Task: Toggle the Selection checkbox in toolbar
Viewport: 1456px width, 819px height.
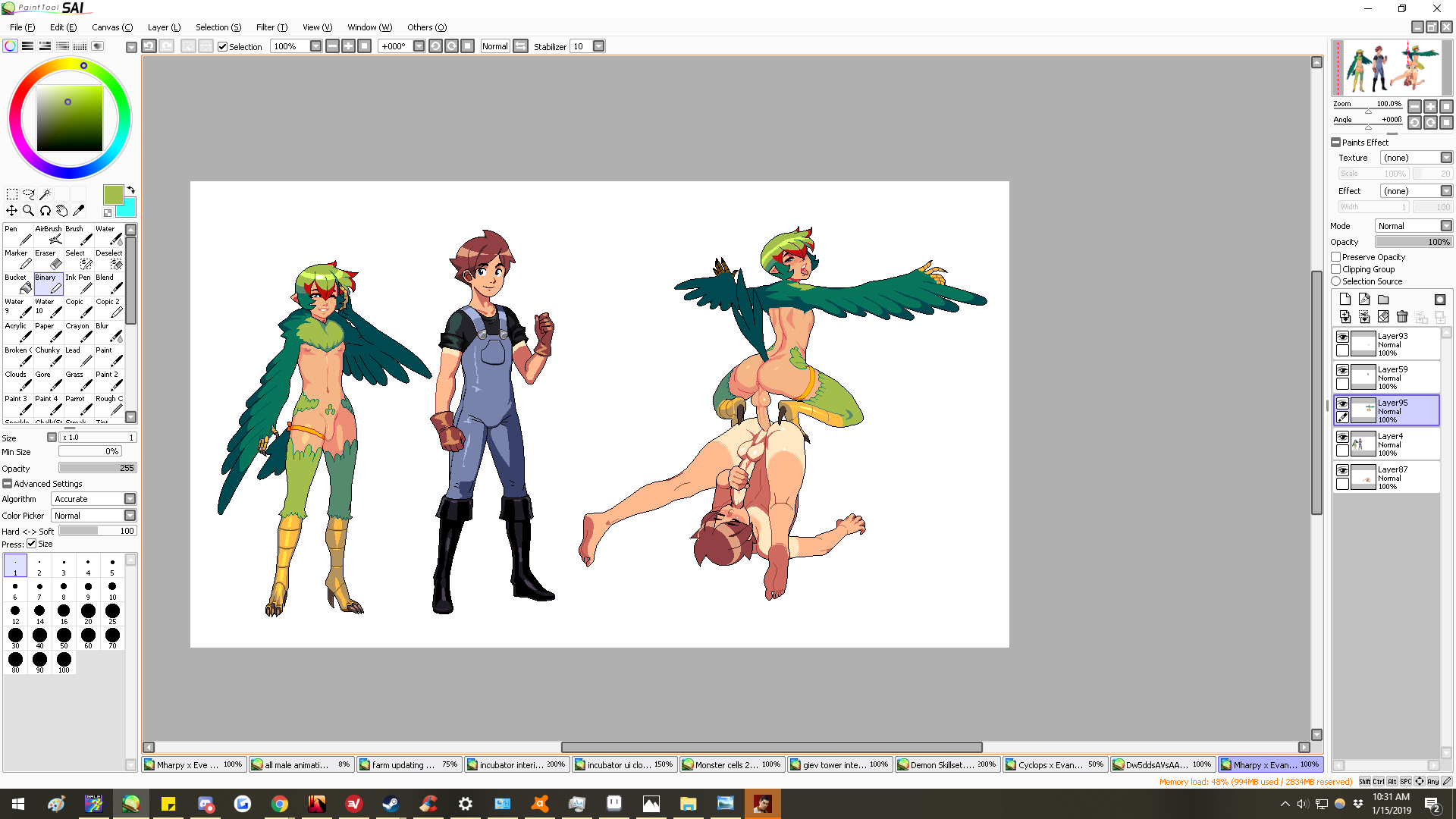Action: point(223,47)
